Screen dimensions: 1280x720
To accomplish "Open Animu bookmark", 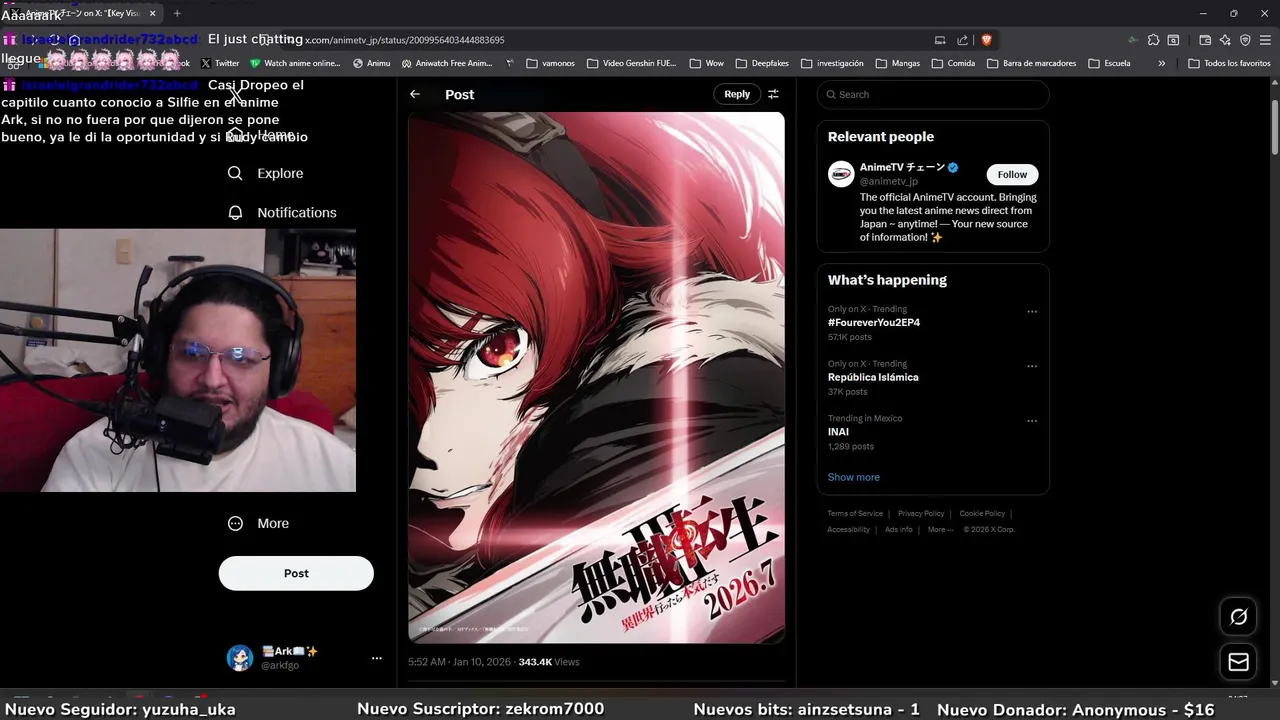I will [x=371, y=63].
